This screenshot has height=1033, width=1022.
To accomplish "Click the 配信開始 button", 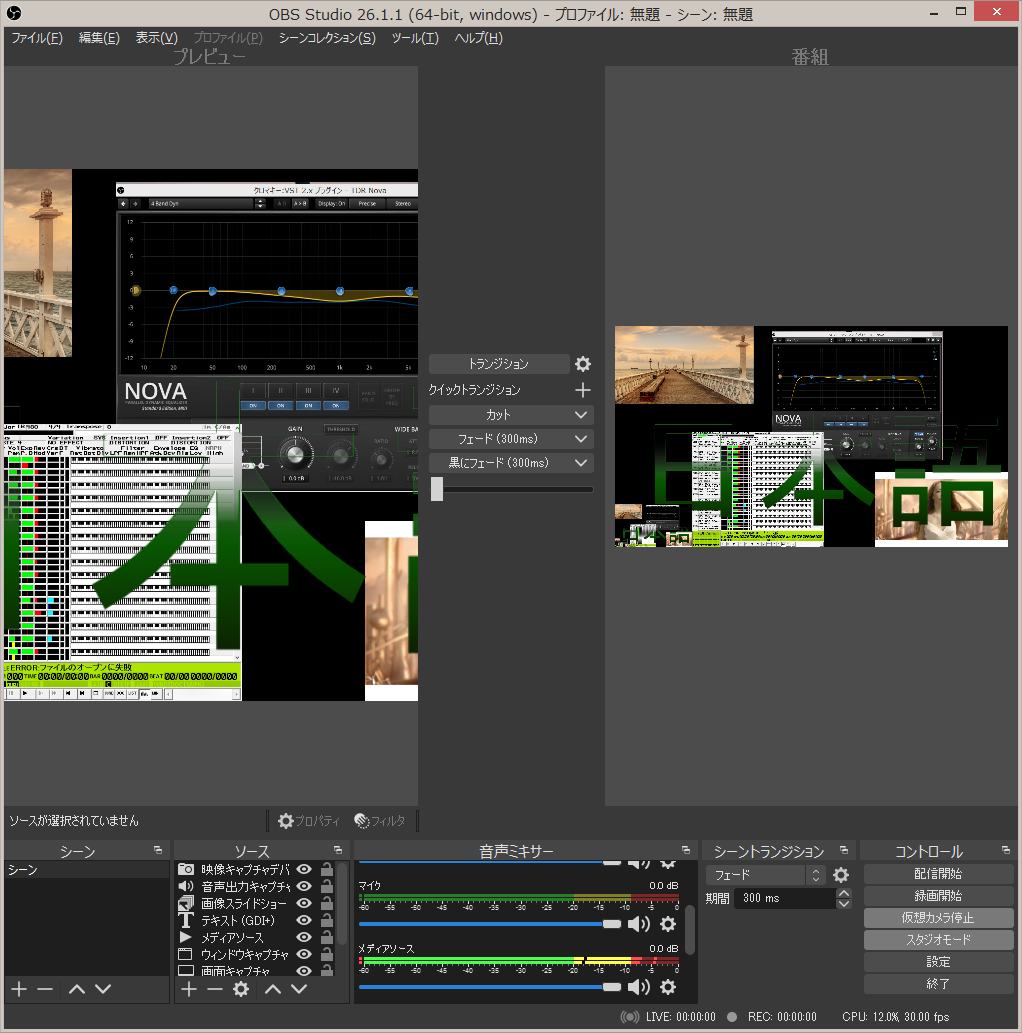I will (x=938, y=874).
